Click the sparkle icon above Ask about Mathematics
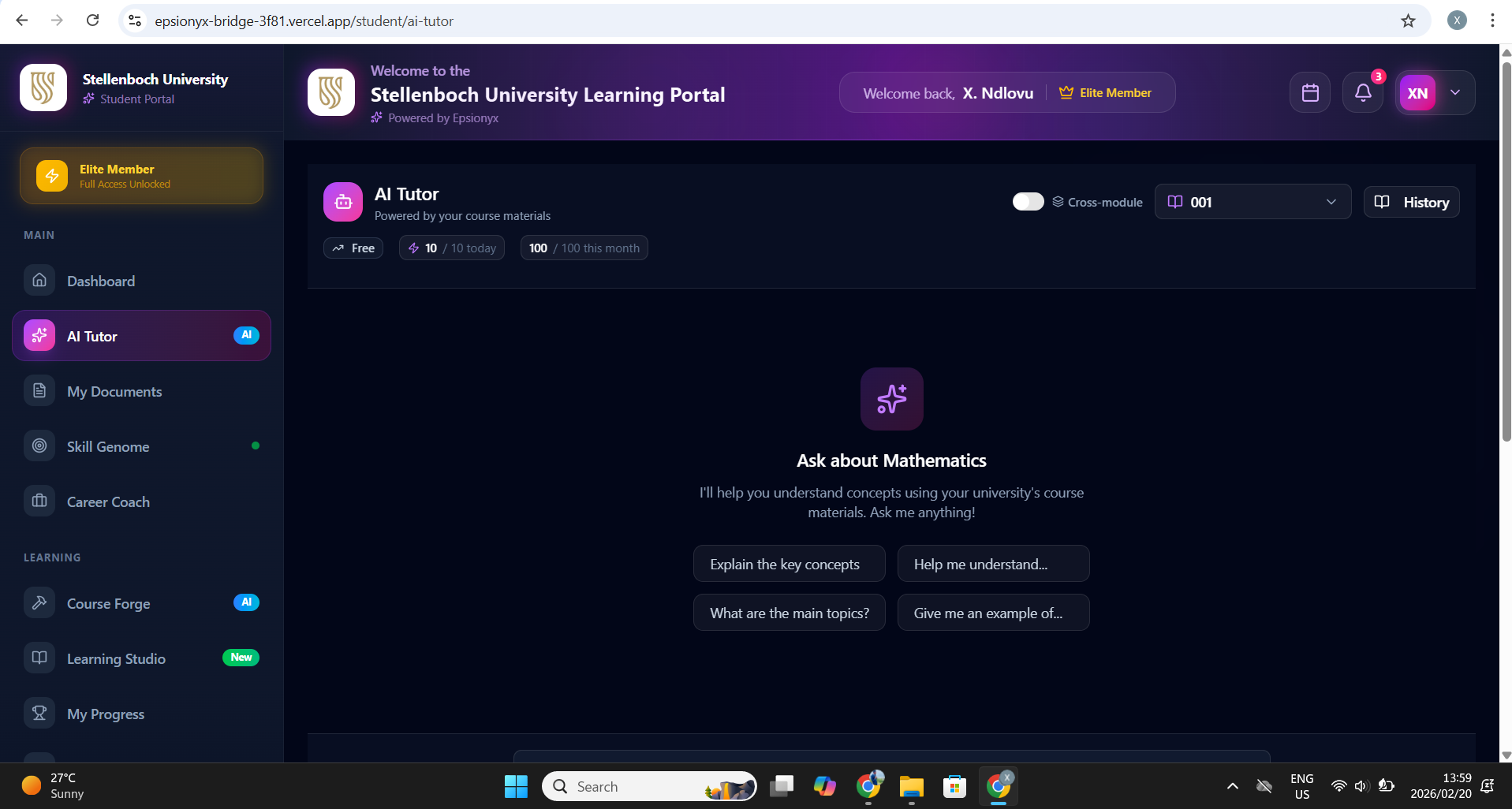Viewport: 1512px width, 809px height. tap(892, 399)
